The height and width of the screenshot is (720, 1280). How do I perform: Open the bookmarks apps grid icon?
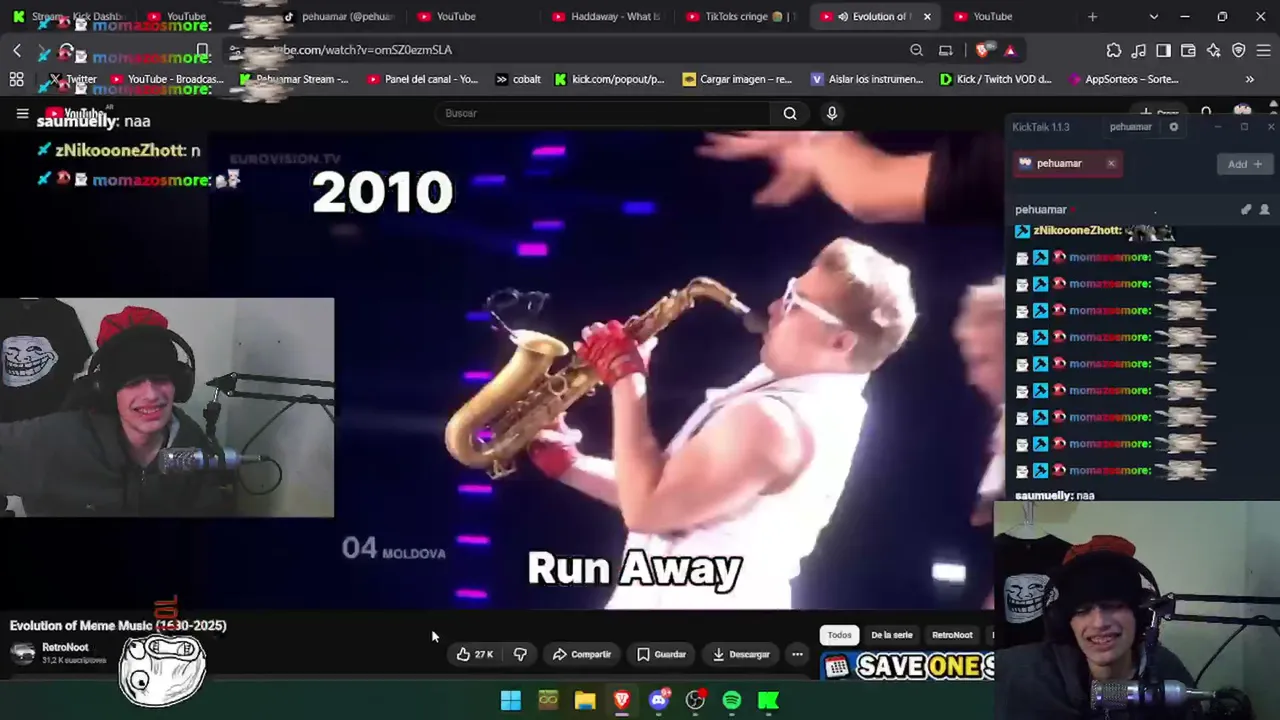pos(17,79)
